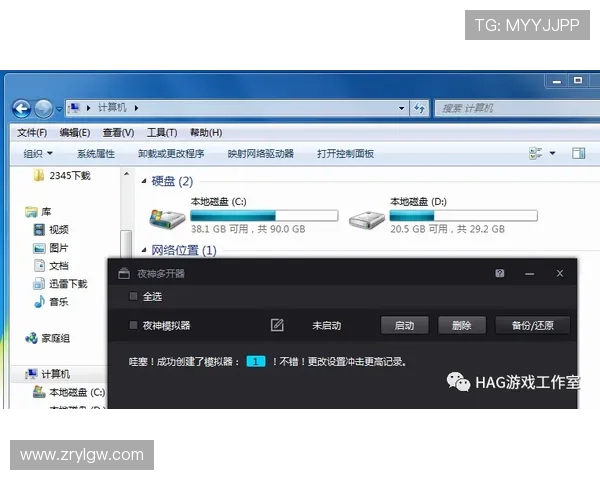Click the emulator count badge 1
600x480 pixels.
(x=256, y=361)
